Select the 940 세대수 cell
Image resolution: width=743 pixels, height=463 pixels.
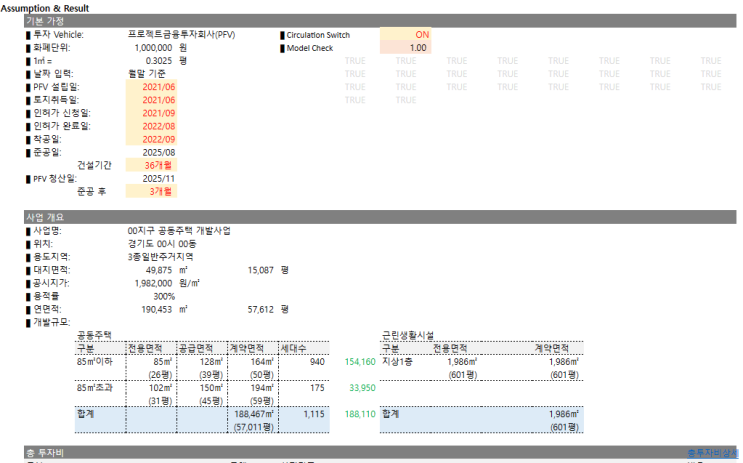tap(317, 362)
